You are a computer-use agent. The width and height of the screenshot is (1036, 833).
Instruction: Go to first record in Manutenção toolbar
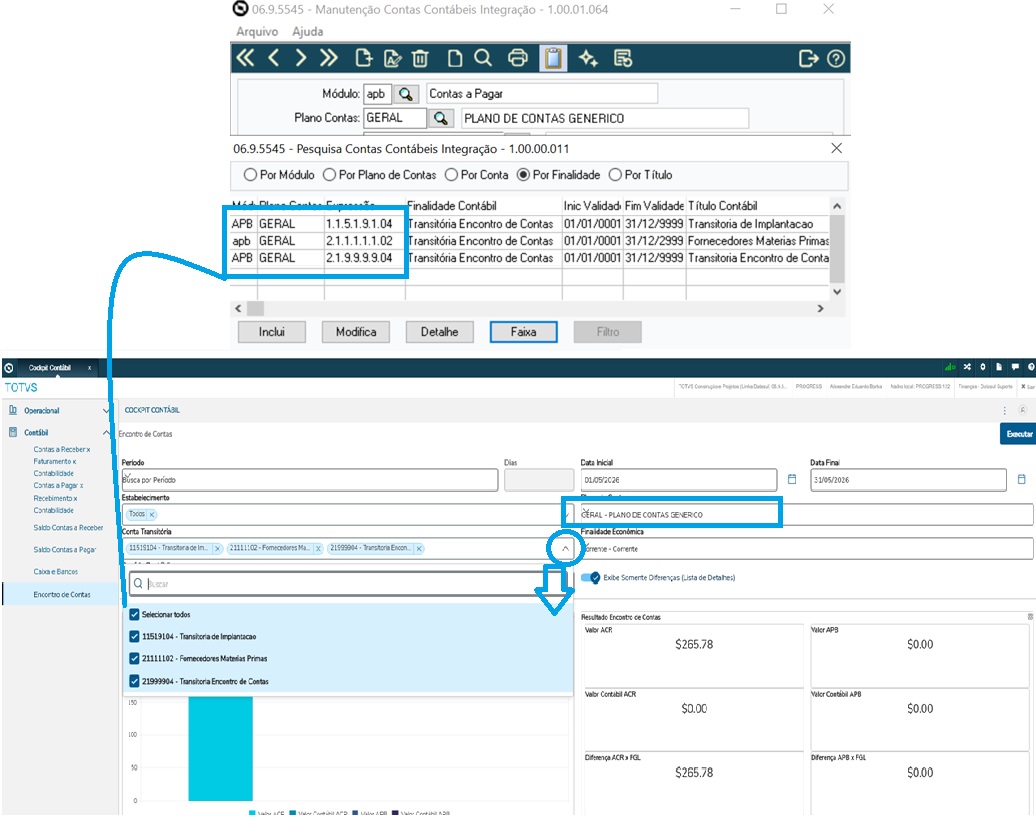pos(245,58)
